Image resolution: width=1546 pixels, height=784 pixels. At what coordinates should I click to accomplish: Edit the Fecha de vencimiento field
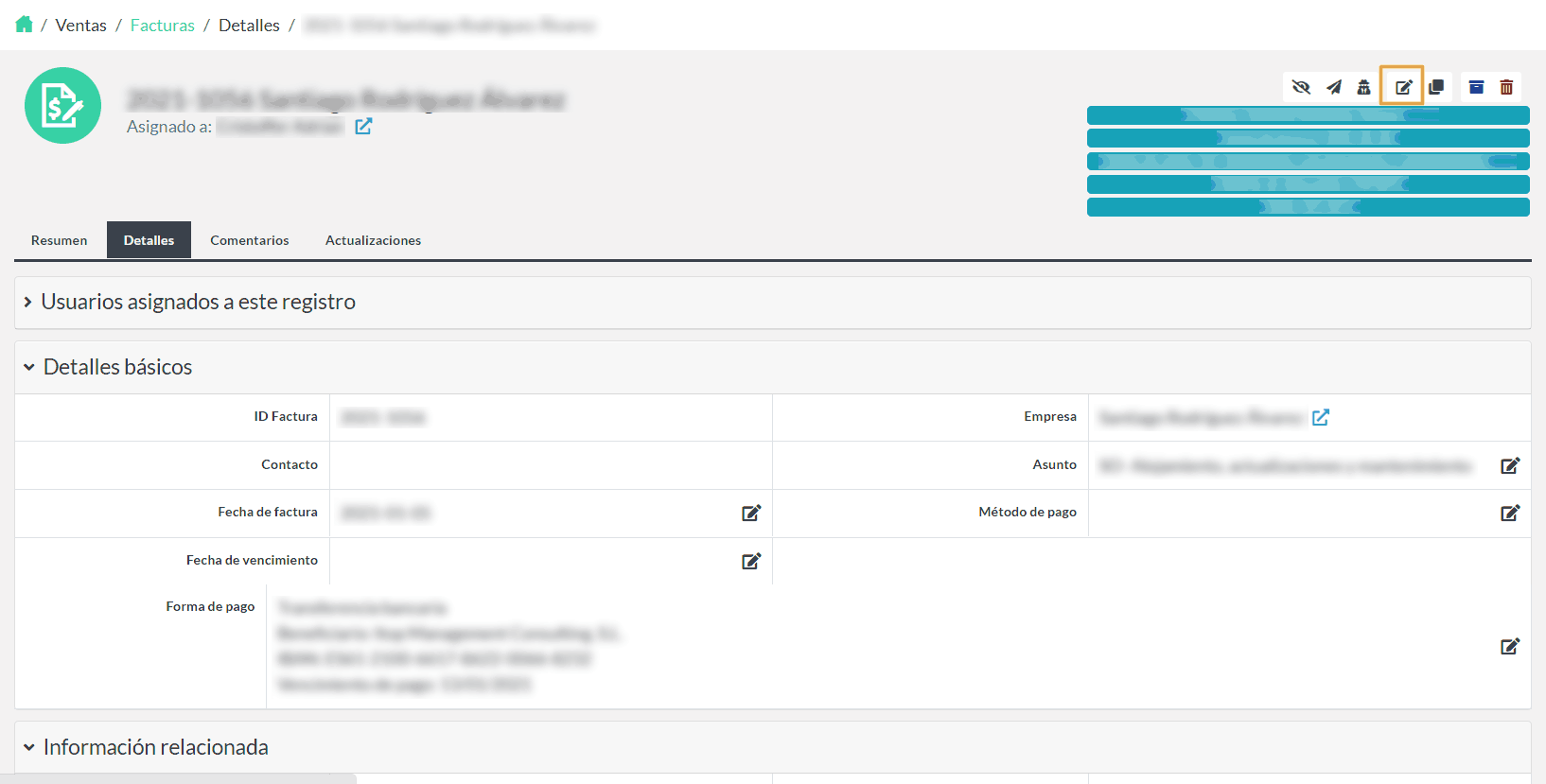(x=751, y=562)
